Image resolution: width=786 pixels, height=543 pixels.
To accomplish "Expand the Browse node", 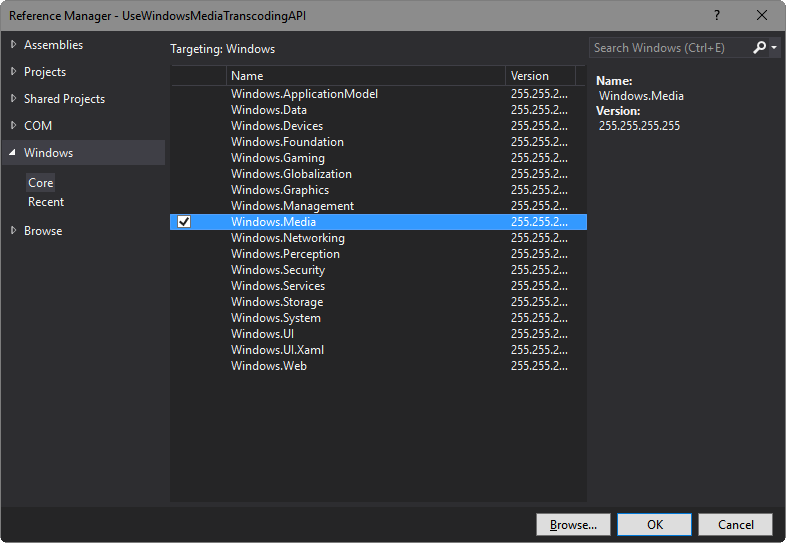I will point(13,231).
